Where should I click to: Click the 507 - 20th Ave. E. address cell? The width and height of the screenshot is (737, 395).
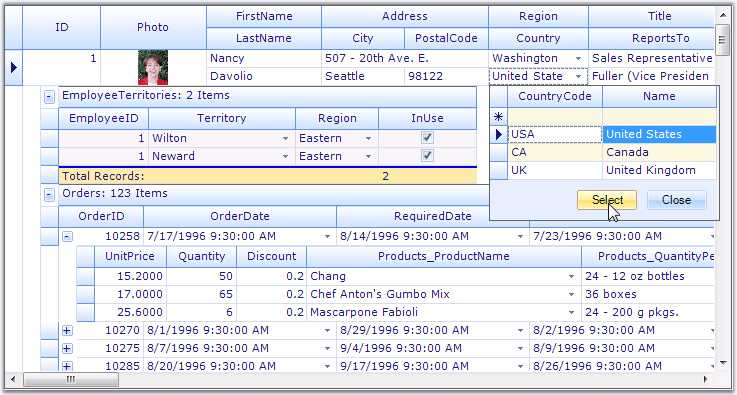coord(405,59)
